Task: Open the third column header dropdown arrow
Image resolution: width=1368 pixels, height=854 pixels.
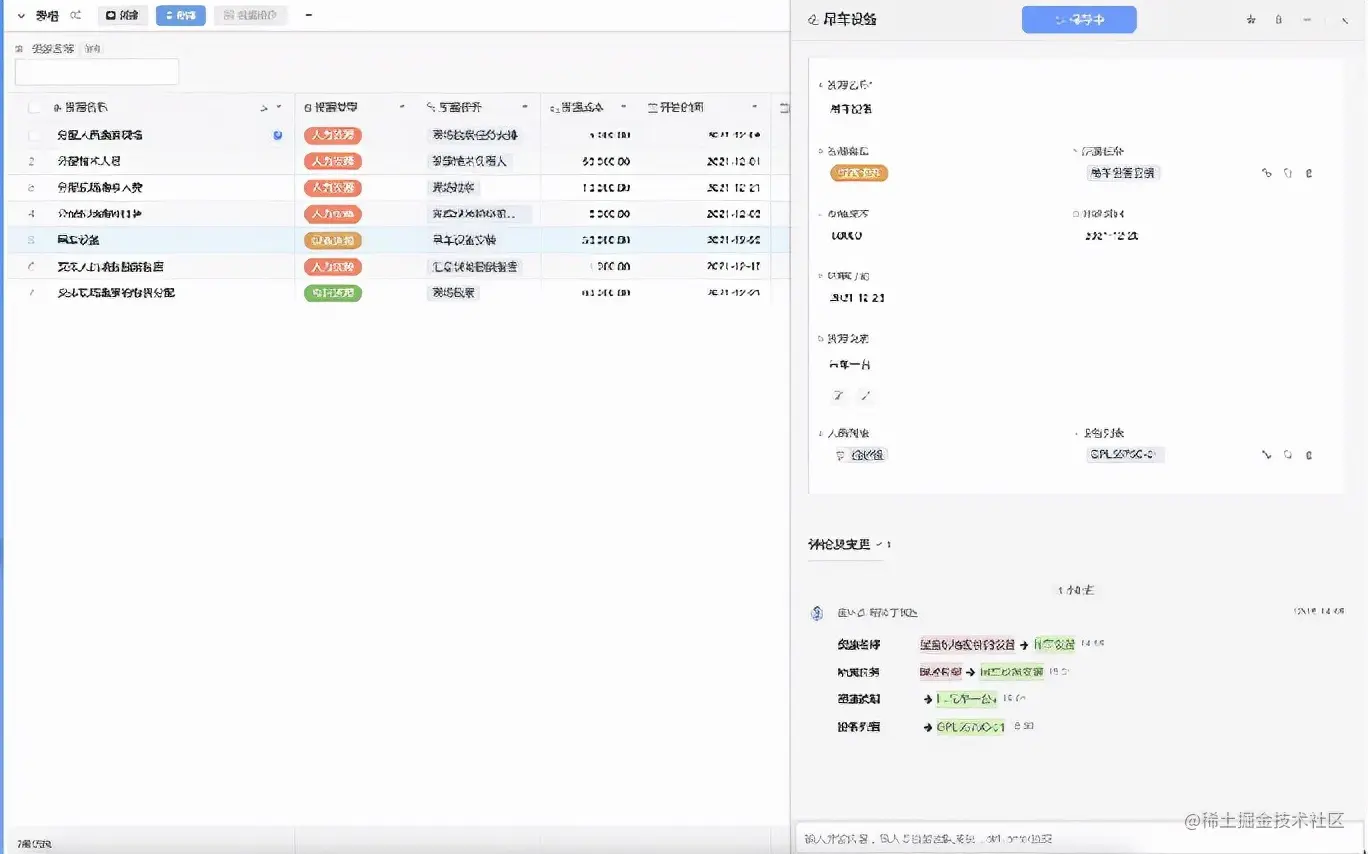Action: (x=525, y=107)
